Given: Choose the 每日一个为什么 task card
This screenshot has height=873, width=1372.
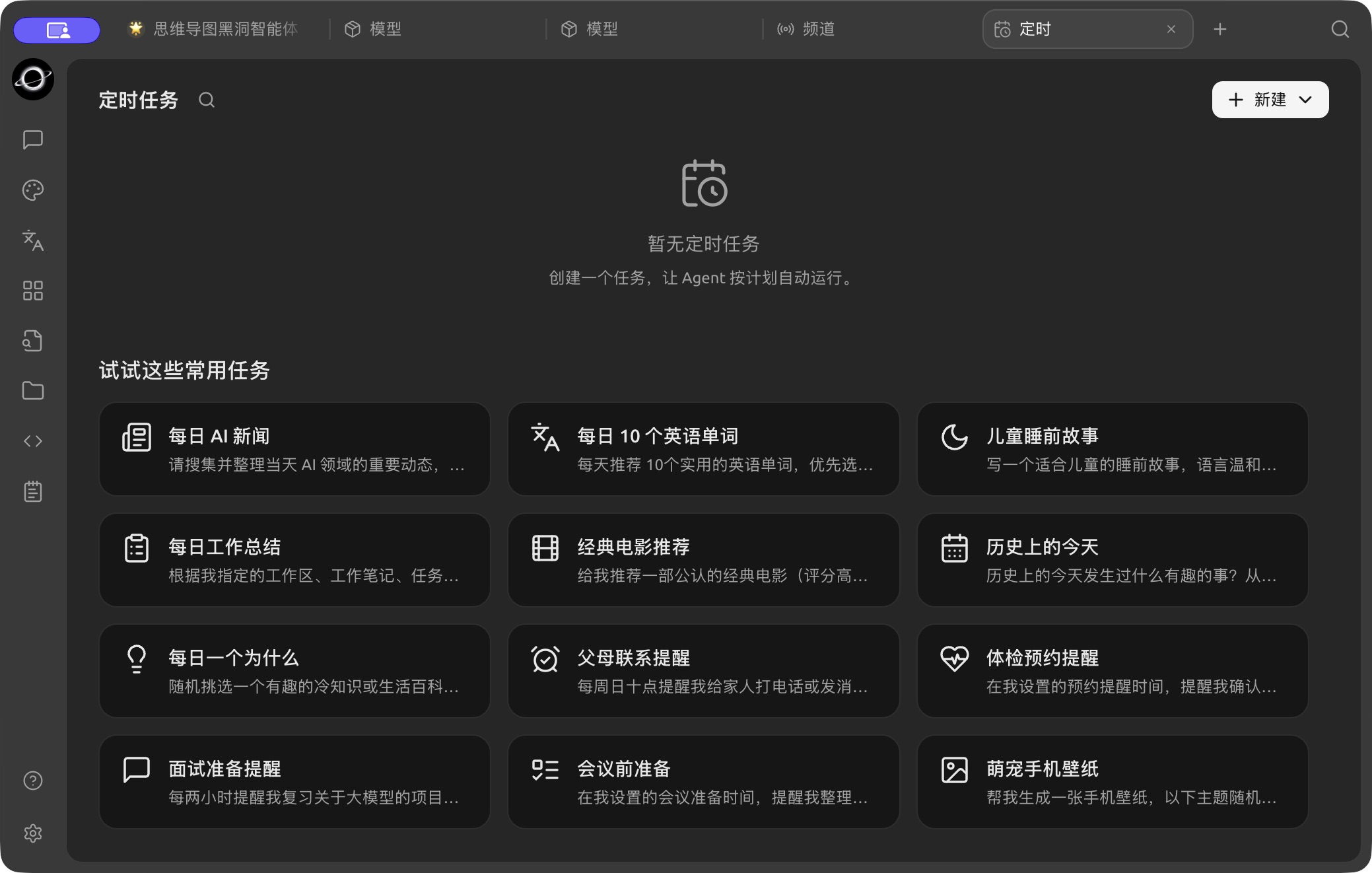Looking at the screenshot, I should tap(294, 671).
